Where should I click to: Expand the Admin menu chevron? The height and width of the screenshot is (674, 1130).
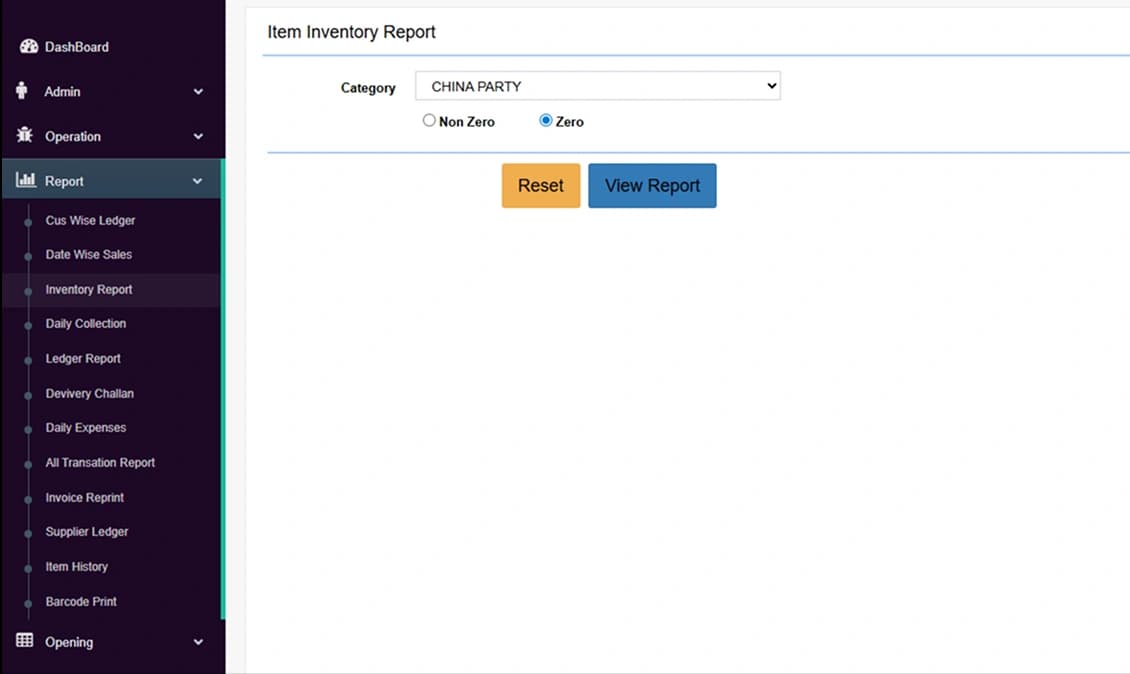(198, 92)
